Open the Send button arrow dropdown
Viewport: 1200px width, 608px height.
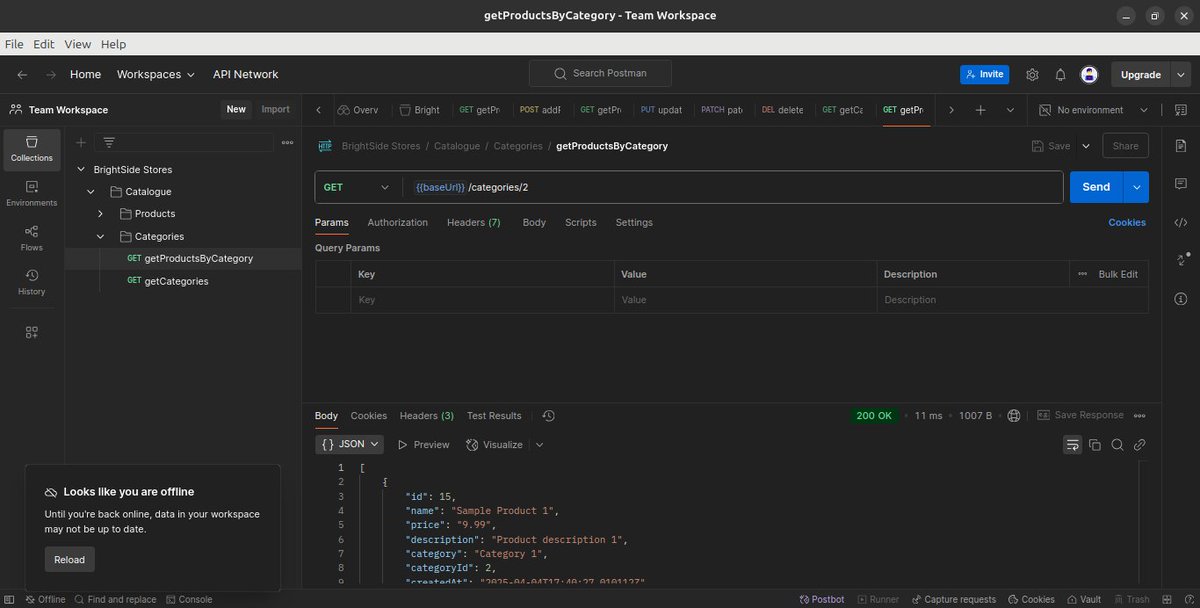(1136, 187)
